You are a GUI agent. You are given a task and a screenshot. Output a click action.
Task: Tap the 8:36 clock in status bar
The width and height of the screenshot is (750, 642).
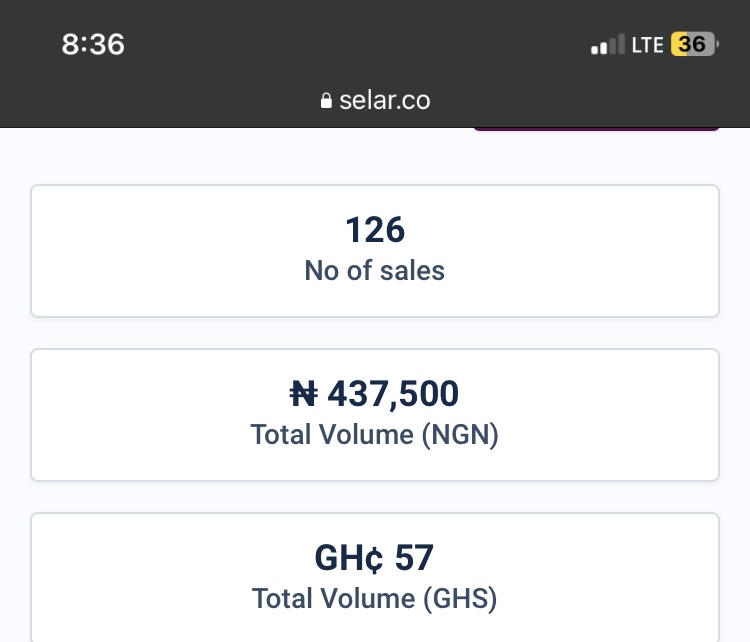tap(93, 44)
